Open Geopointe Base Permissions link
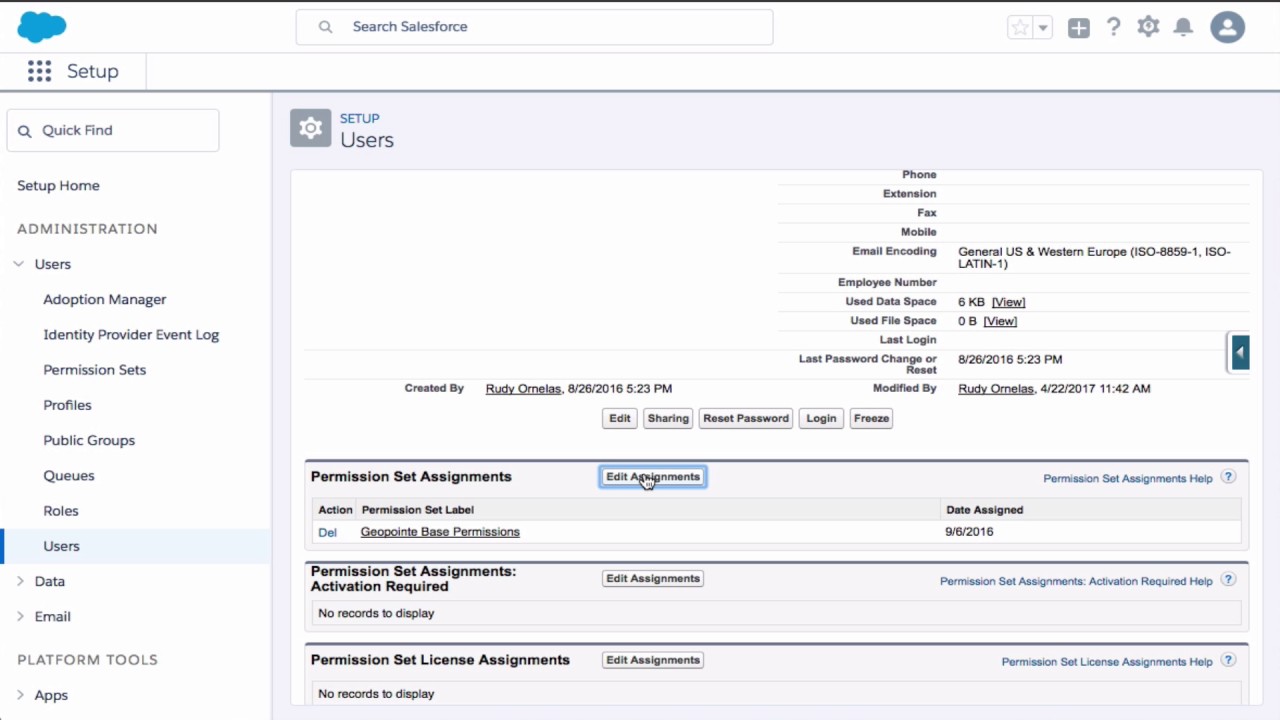1280x720 pixels. click(440, 532)
